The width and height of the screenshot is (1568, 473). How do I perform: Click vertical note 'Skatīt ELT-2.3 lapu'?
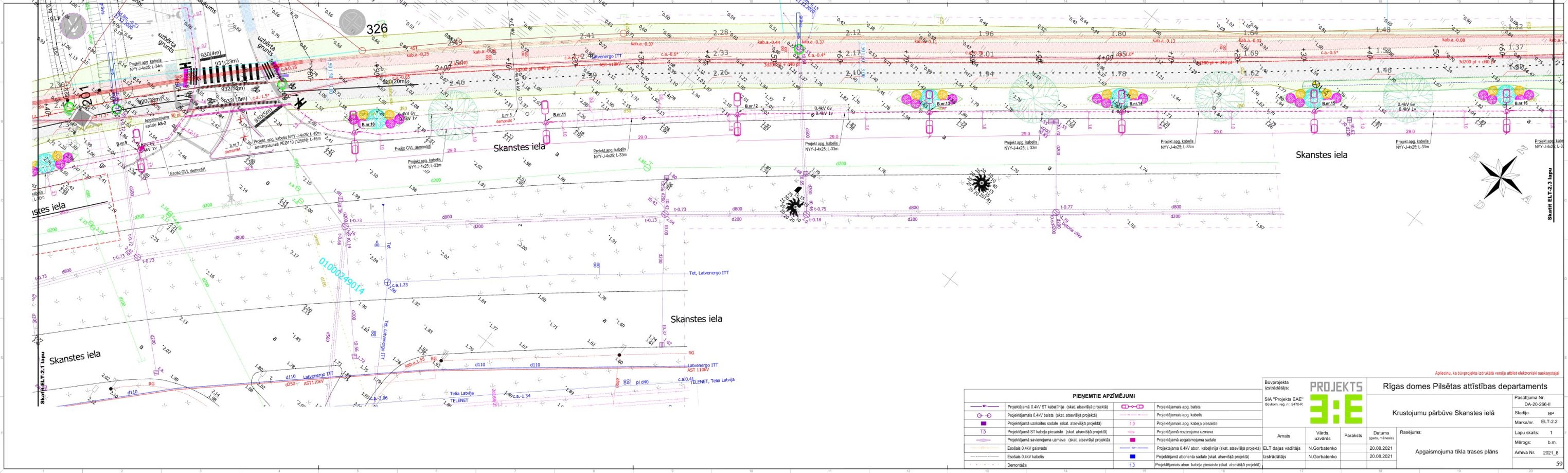point(1550,194)
